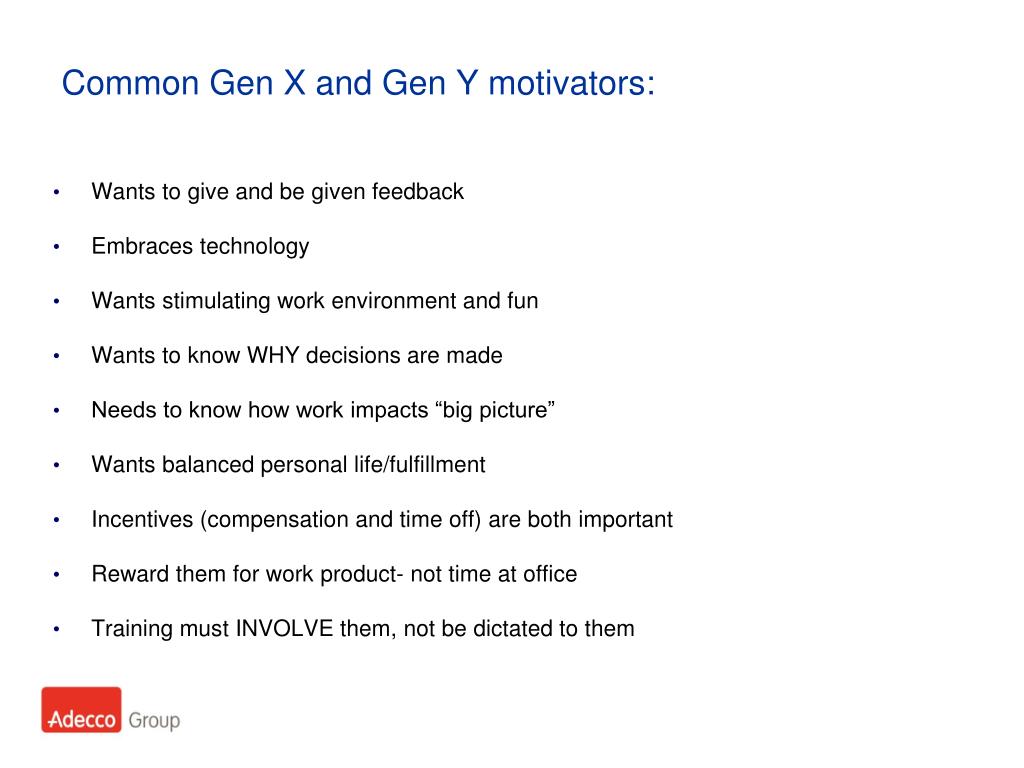
Task: Select the slide title about Gen X motivators
Action: [358, 84]
